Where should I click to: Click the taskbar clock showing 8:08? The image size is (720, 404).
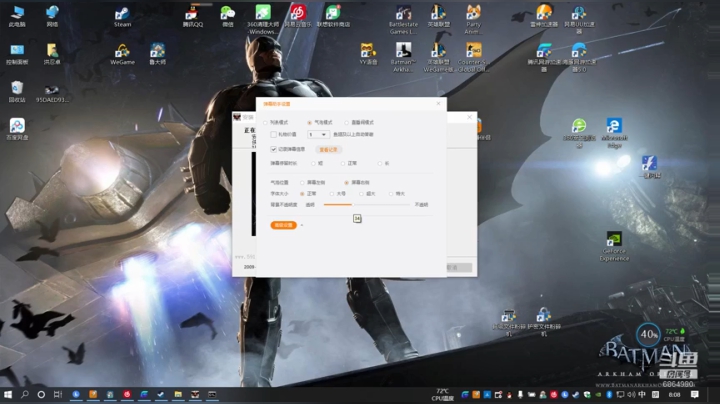coord(674,394)
